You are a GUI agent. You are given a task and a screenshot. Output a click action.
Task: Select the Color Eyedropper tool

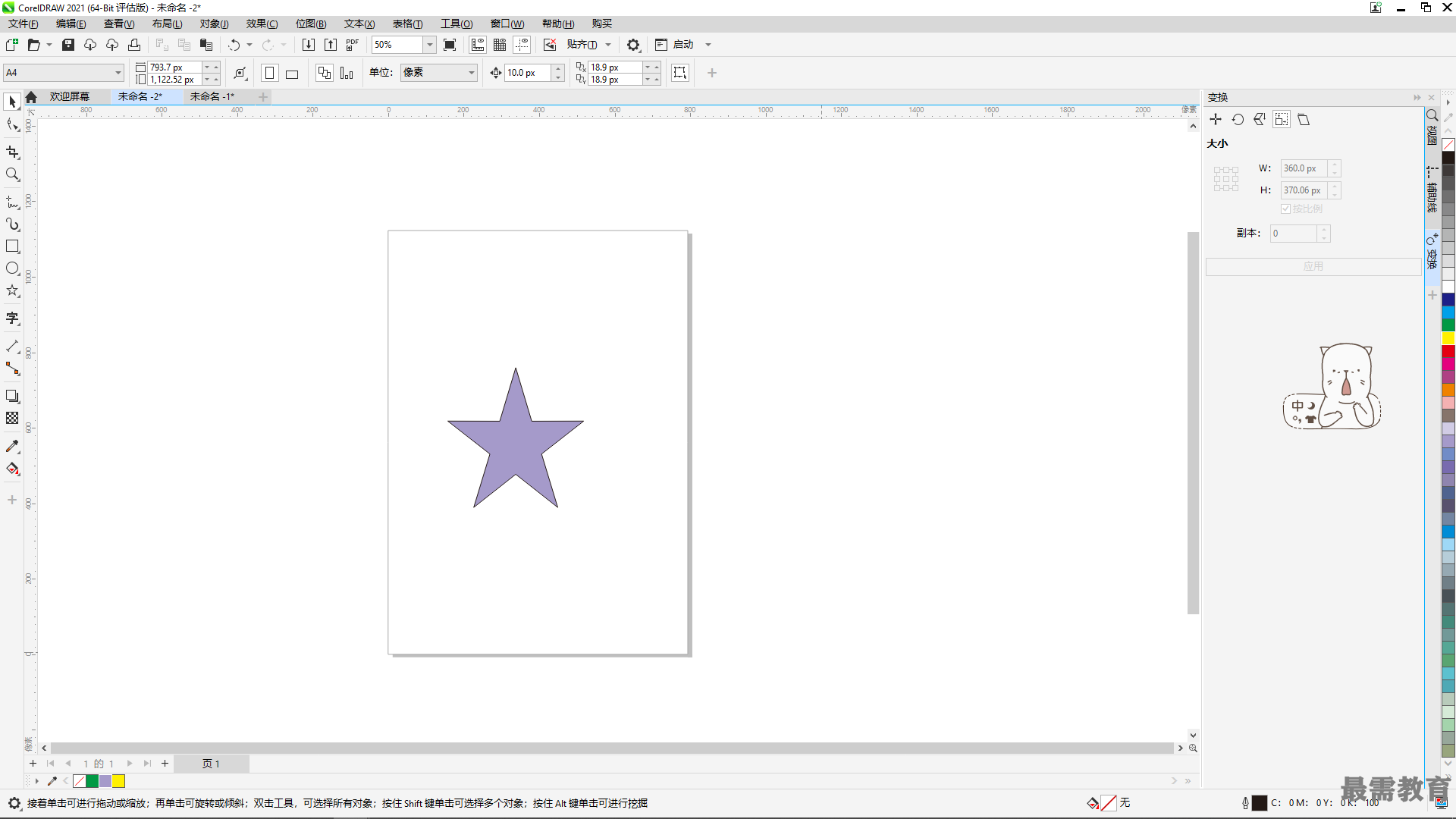(x=12, y=447)
